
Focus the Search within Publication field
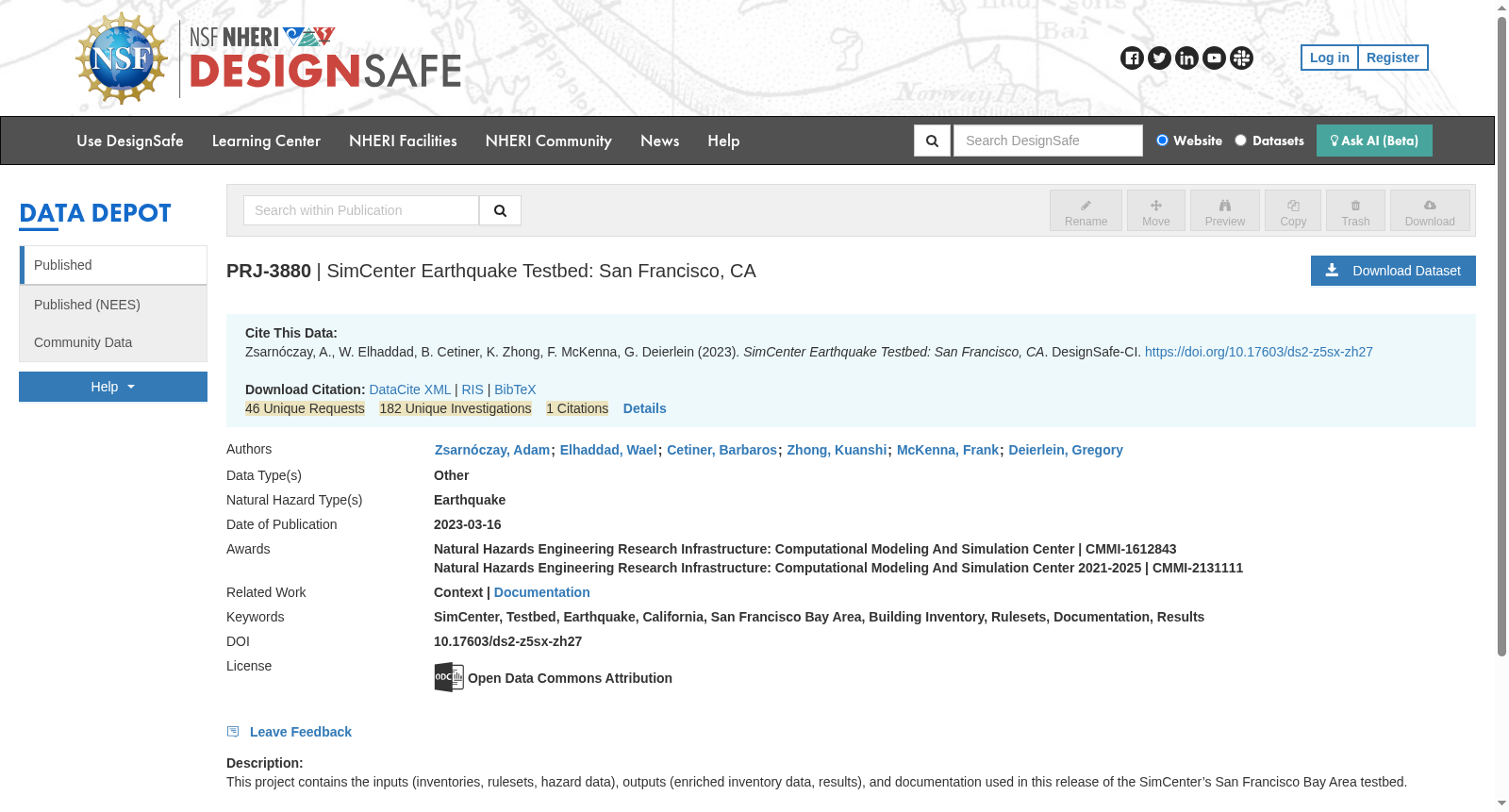tap(361, 210)
